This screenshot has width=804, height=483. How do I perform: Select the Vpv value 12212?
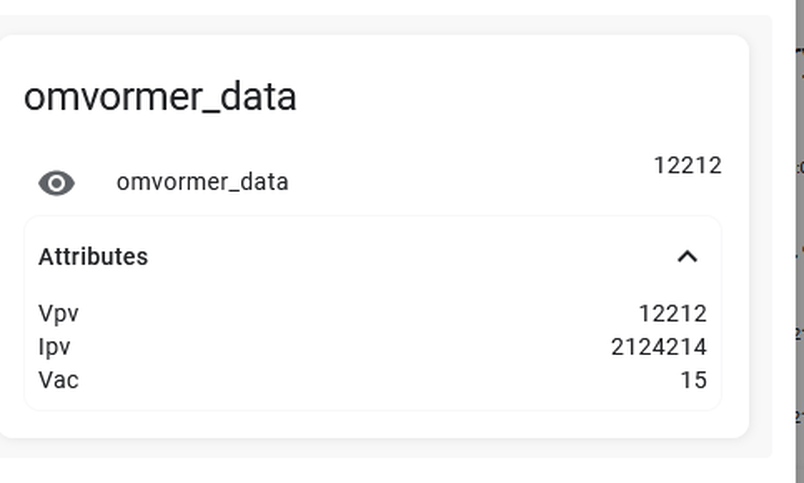coord(673,313)
